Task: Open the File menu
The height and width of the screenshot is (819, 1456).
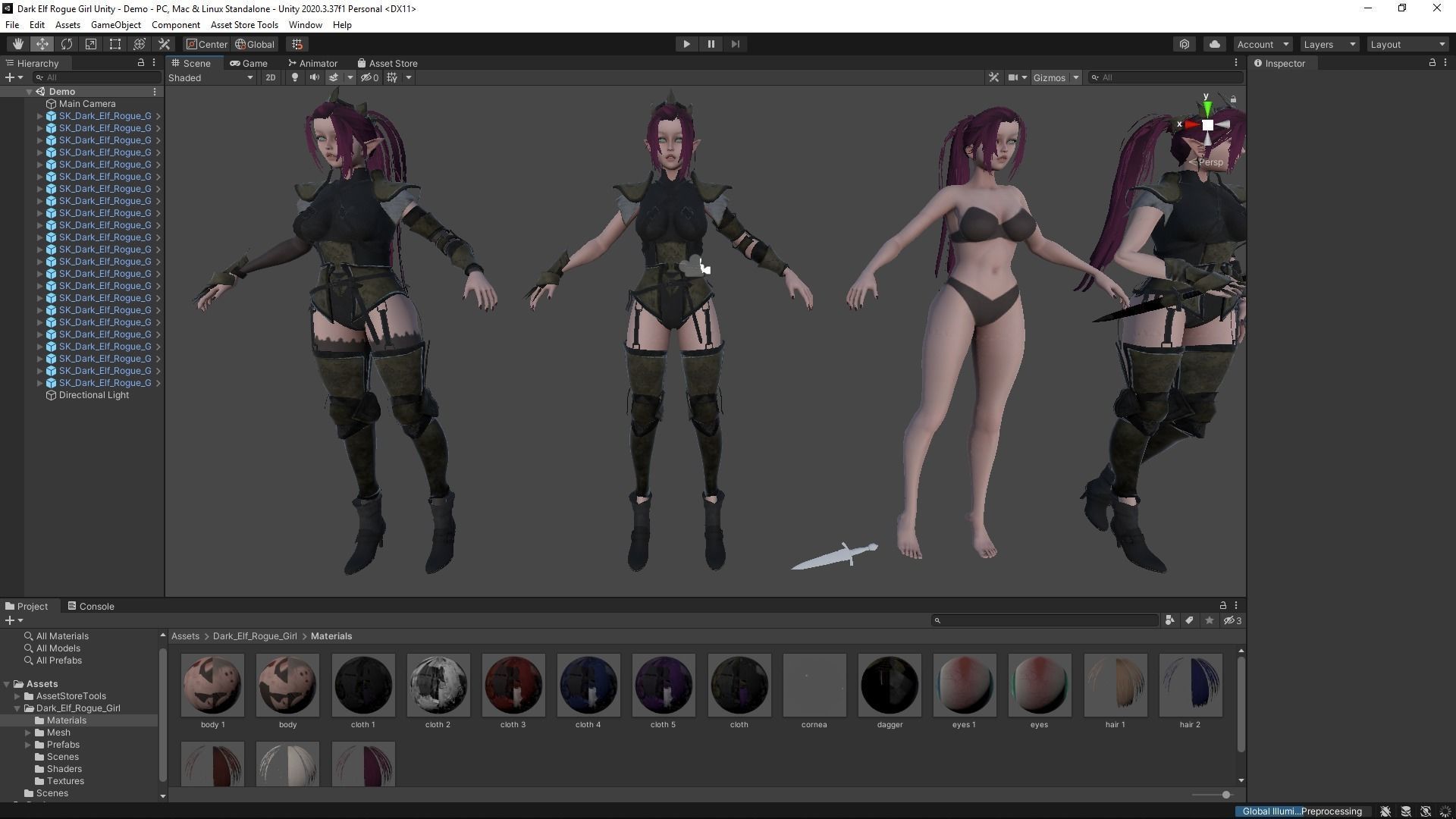Action: (12, 24)
